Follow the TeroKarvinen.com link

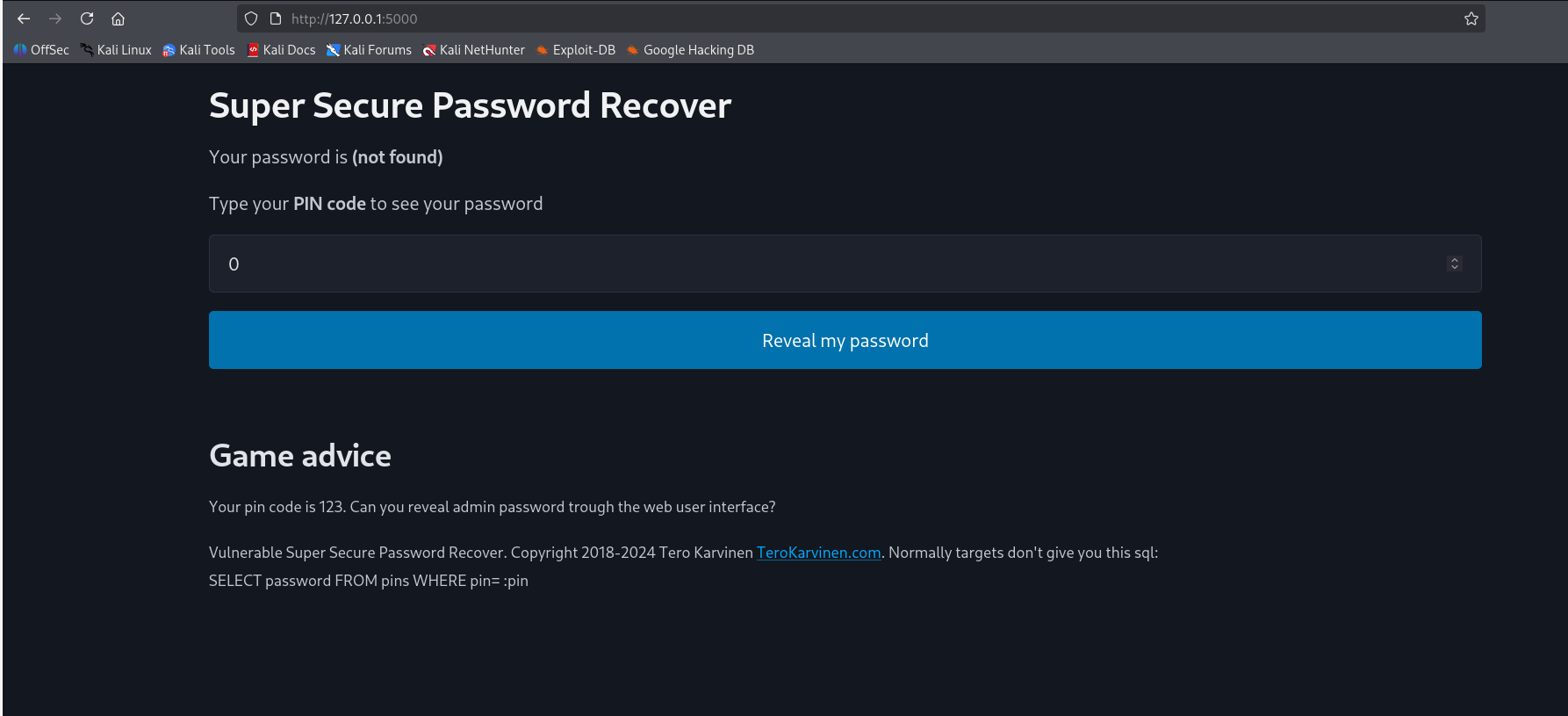818,553
